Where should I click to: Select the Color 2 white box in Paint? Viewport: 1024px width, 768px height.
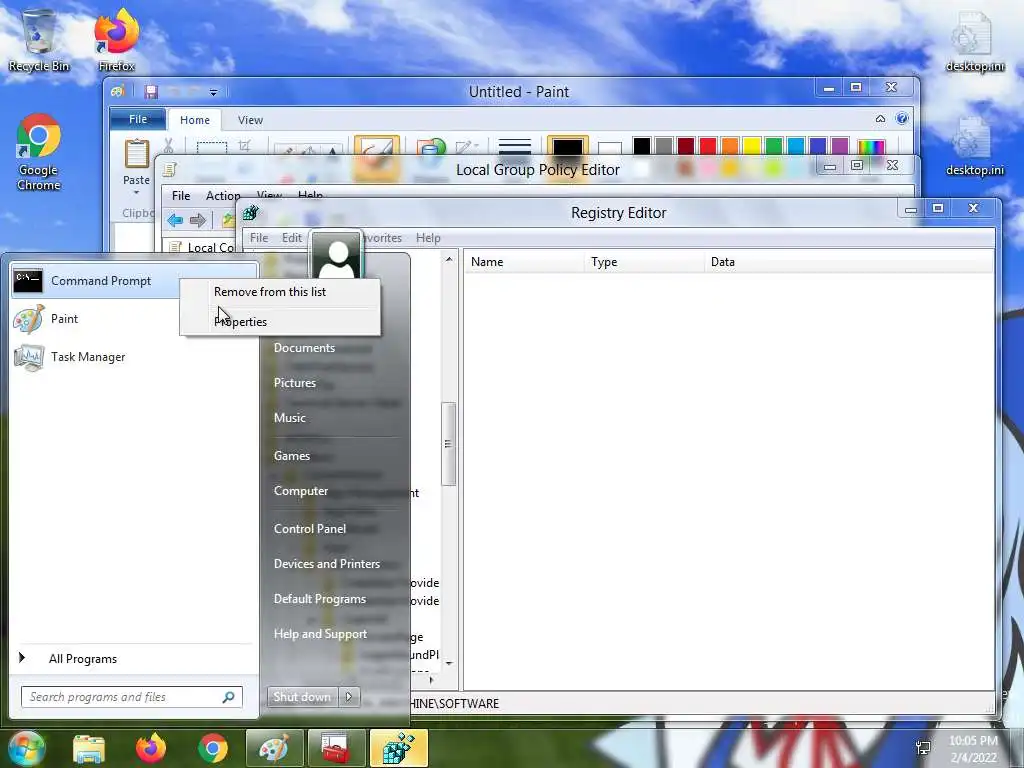[609, 148]
